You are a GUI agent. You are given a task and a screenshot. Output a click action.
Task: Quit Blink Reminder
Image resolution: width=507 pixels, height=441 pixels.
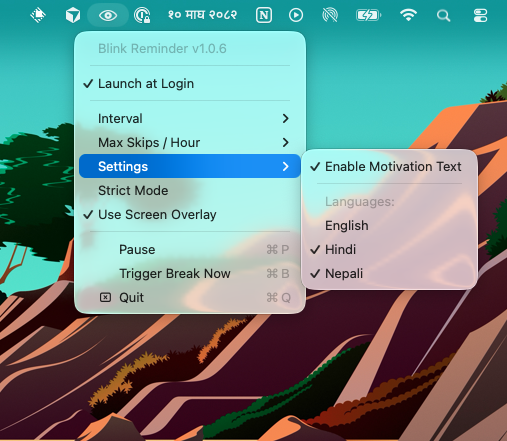point(190,297)
